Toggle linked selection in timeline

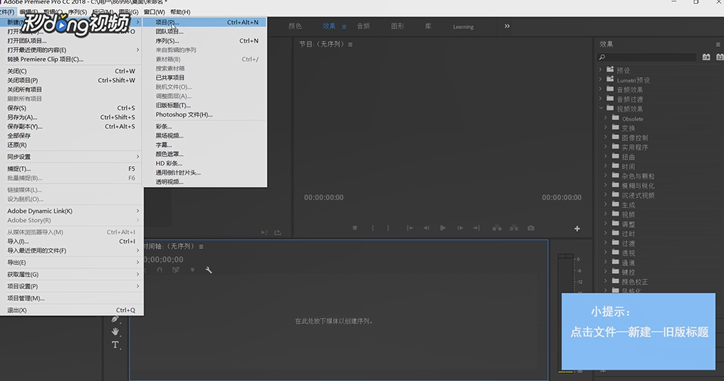click(x=176, y=270)
